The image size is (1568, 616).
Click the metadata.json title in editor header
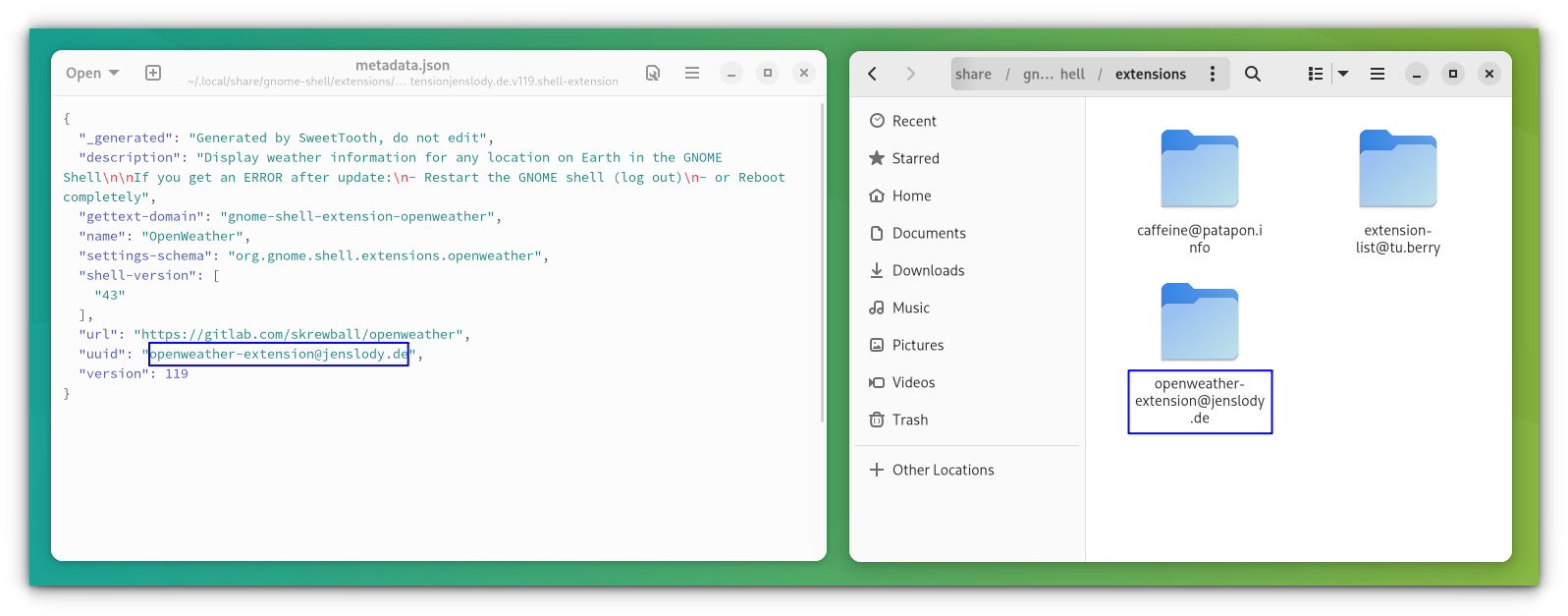(x=403, y=65)
